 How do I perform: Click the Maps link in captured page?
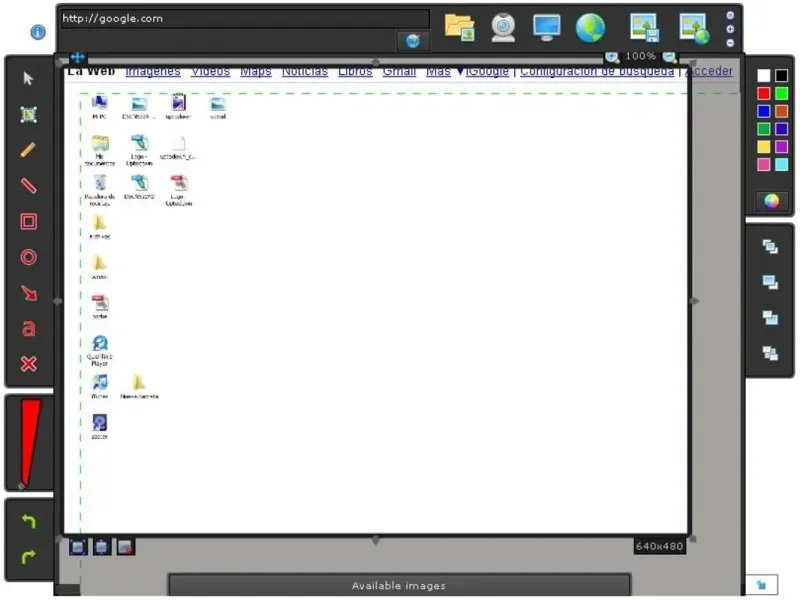coord(256,71)
